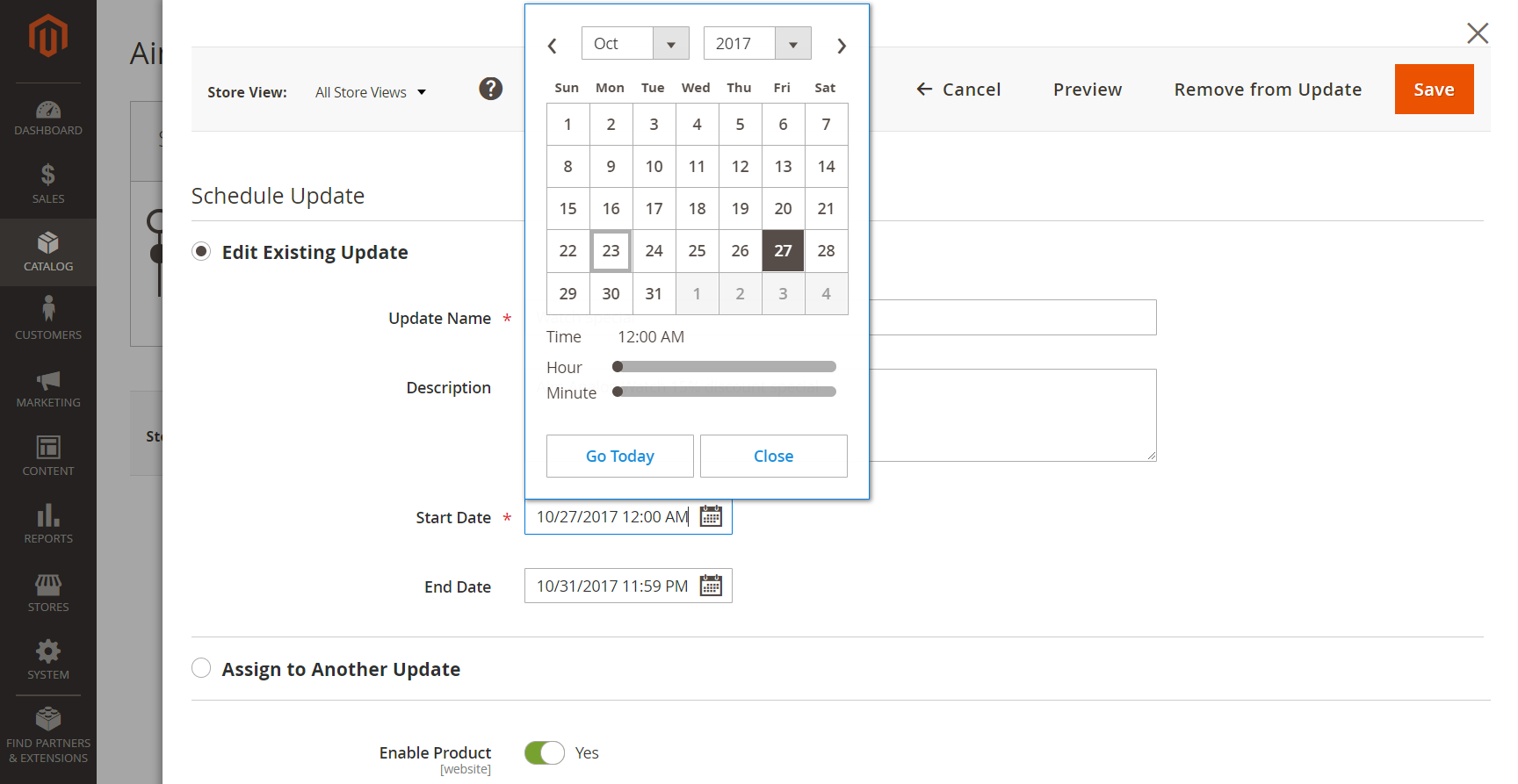Open the System gear icon

[x=48, y=651]
